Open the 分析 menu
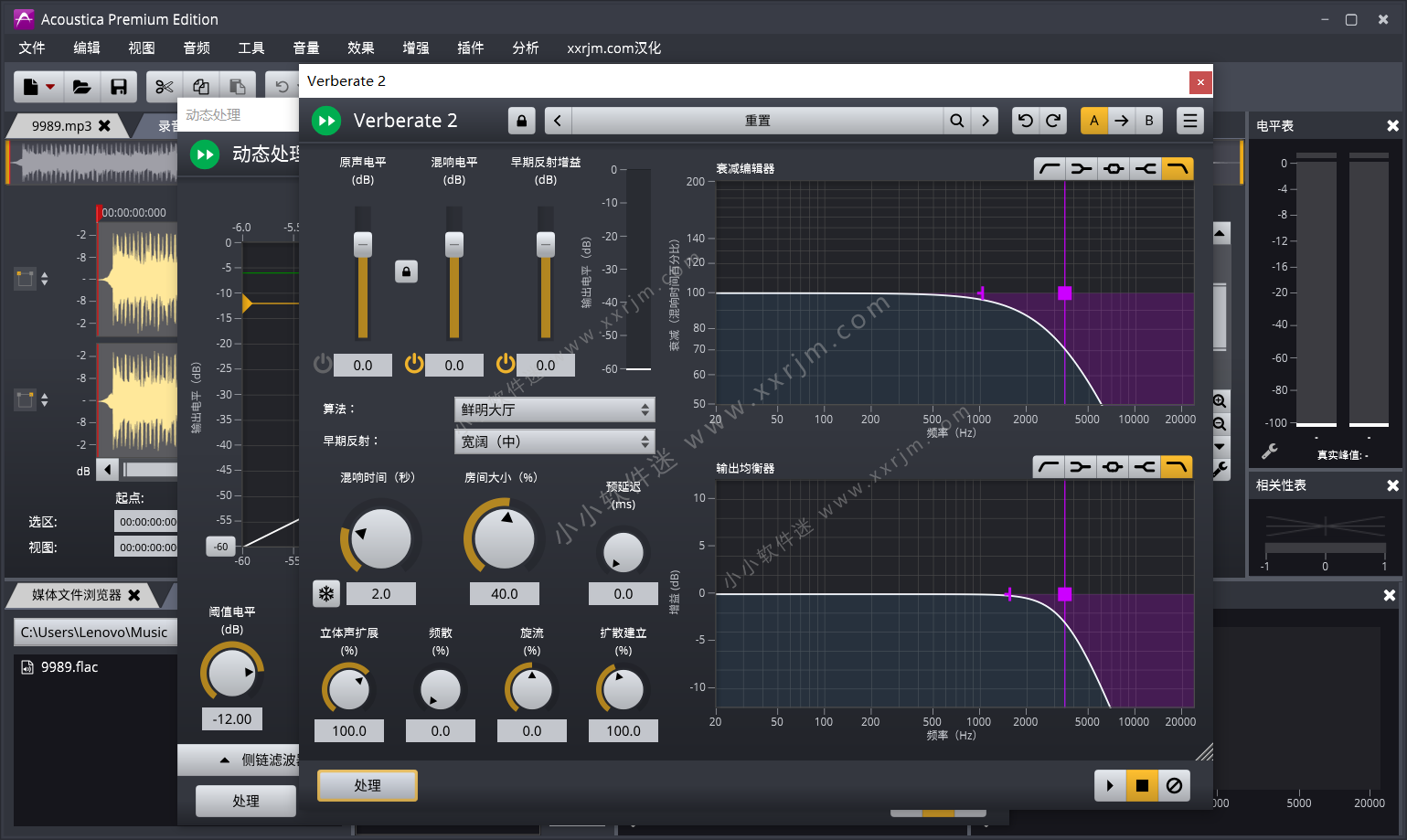The height and width of the screenshot is (840, 1407). click(x=526, y=48)
